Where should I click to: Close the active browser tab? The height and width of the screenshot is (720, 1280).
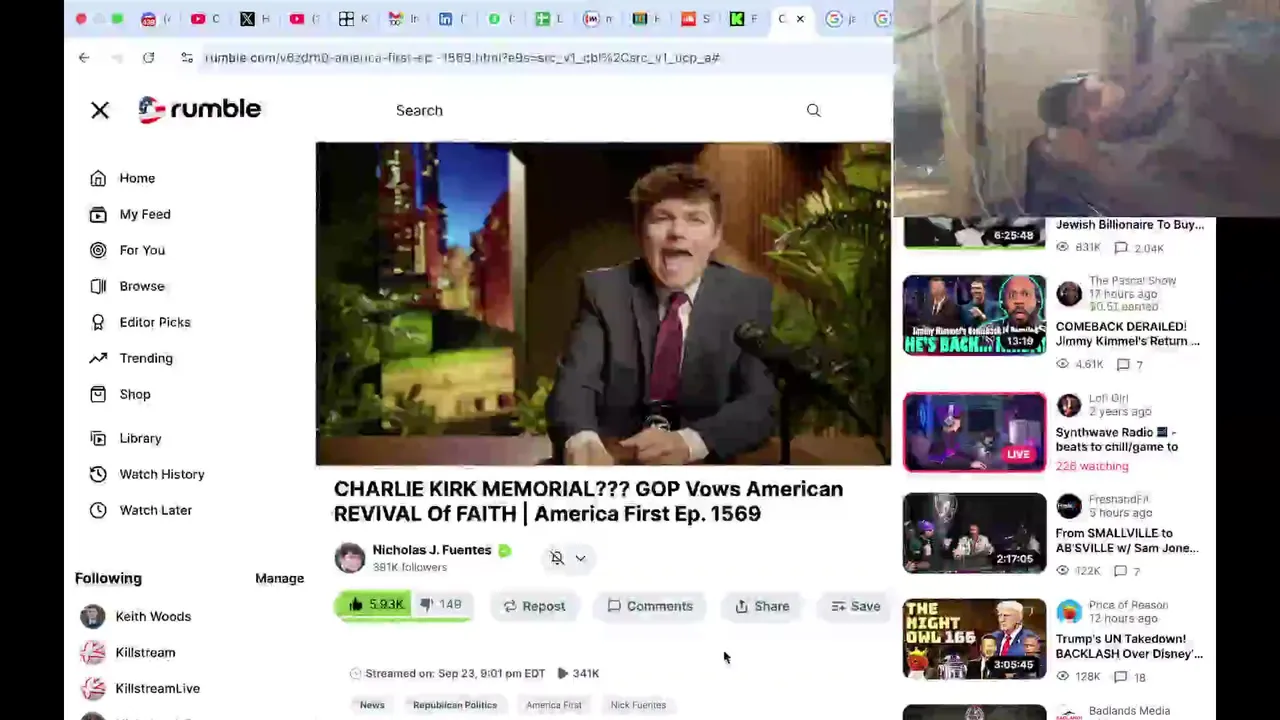click(800, 19)
